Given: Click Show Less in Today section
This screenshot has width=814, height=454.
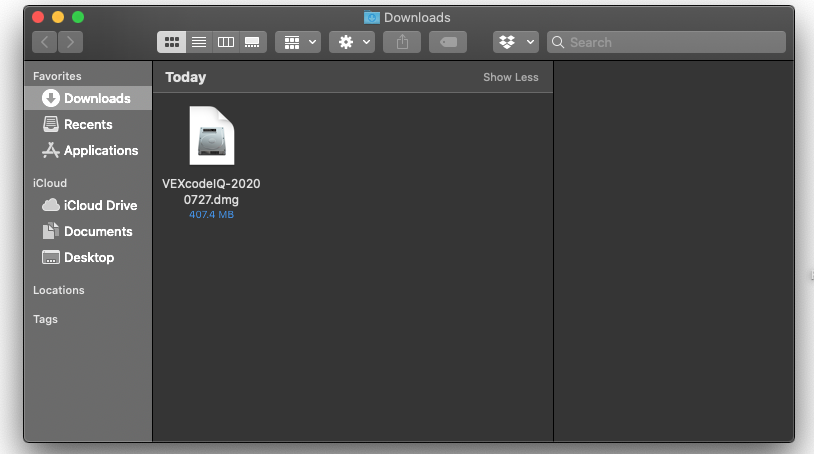Looking at the screenshot, I should pos(511,77).
